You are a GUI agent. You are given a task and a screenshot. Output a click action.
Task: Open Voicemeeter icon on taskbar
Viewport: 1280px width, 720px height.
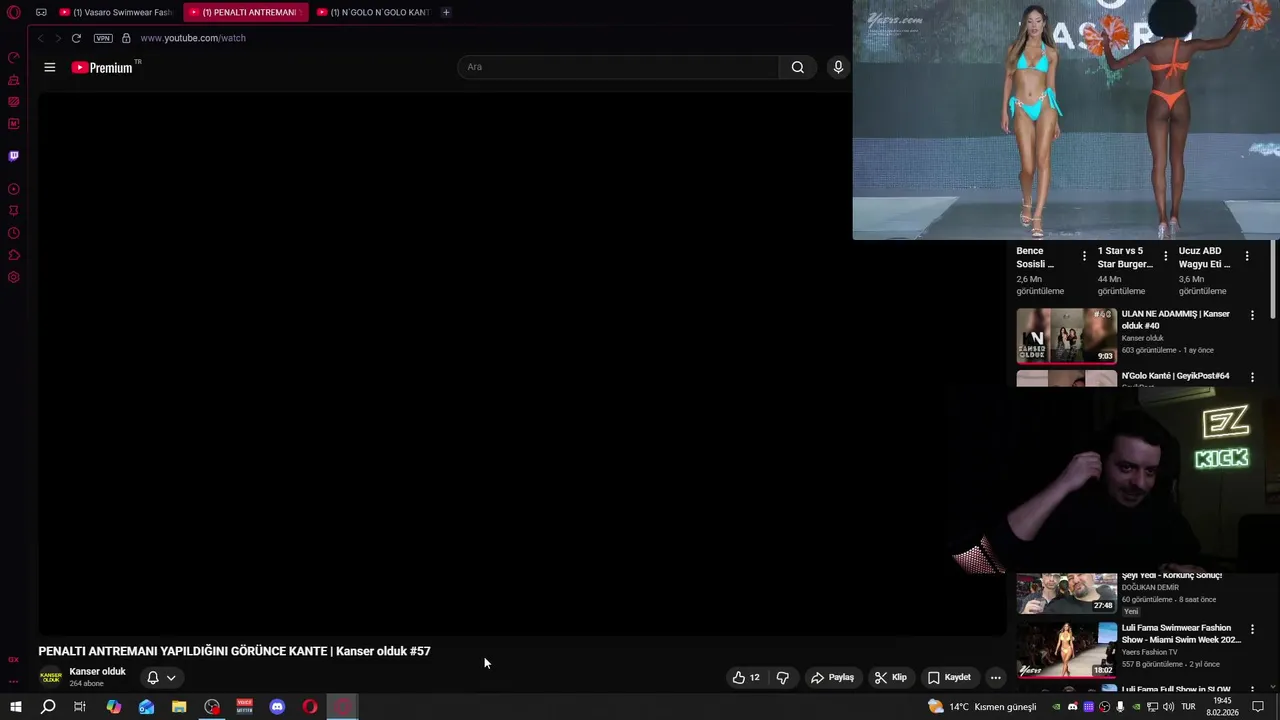click(244, 707)
